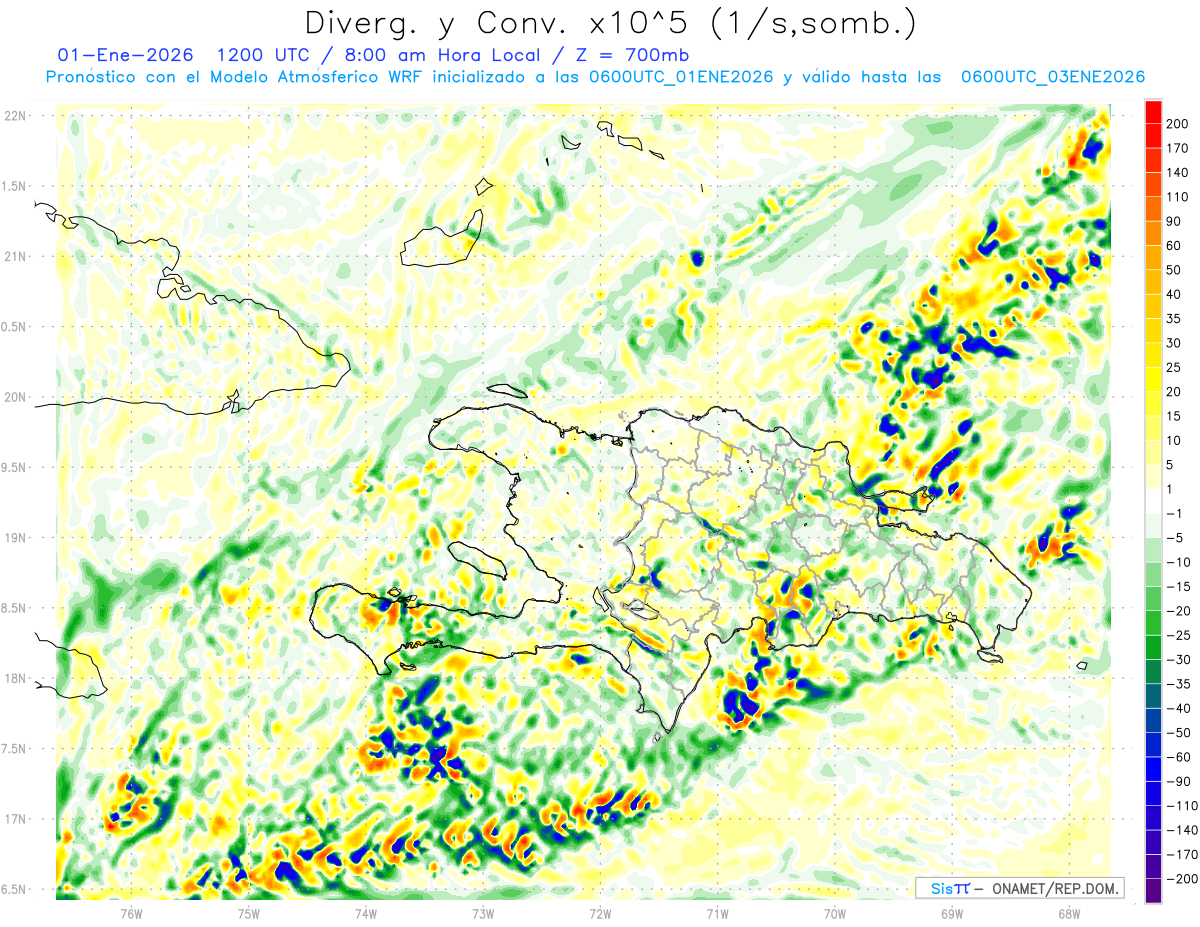Image resolution: width=1200 pixels, height=927 pixels.
Task: Click the "-1" colorbar label
Action: click(x=1173, y=513)
